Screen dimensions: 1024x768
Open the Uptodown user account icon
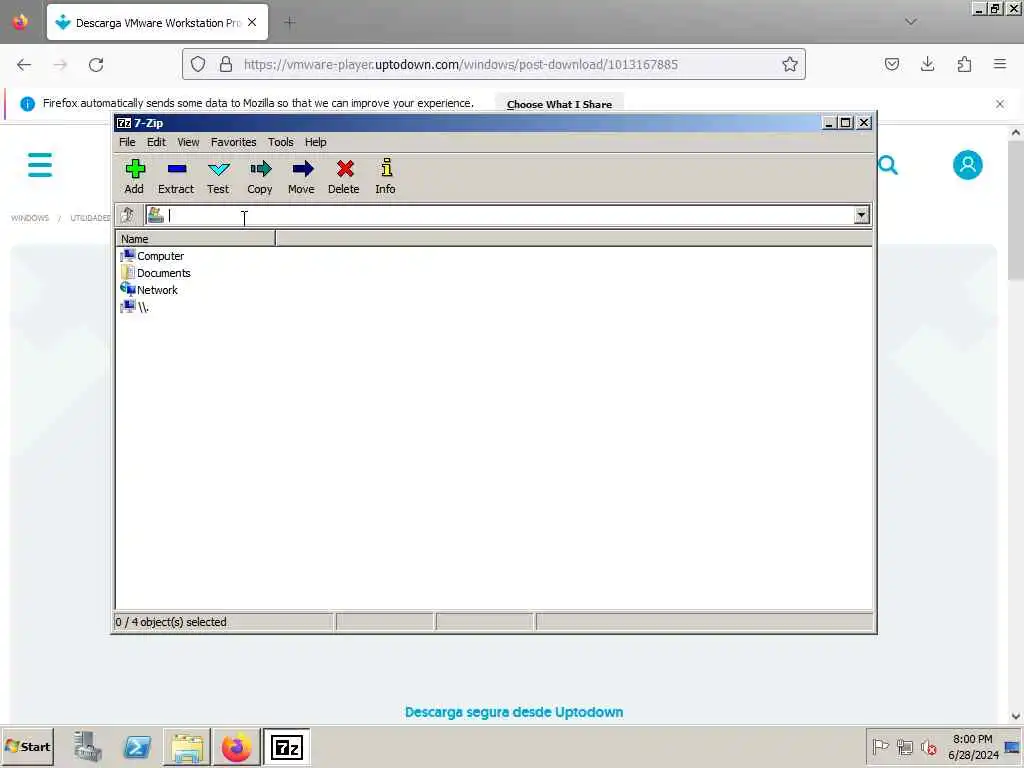(967, 165)
